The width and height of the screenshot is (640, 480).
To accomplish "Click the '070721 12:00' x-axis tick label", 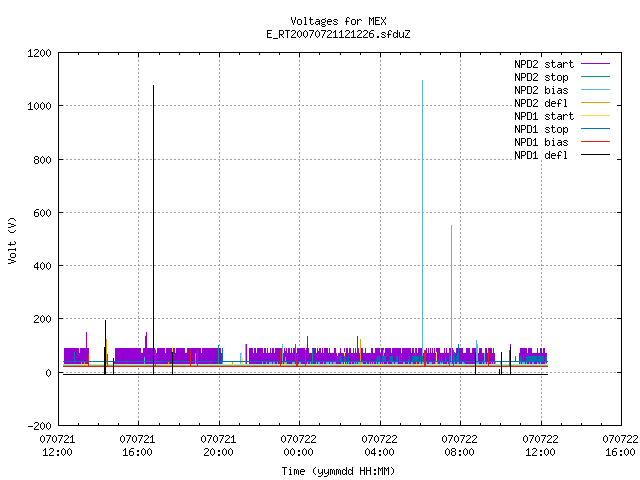I will tap(58, 446).
